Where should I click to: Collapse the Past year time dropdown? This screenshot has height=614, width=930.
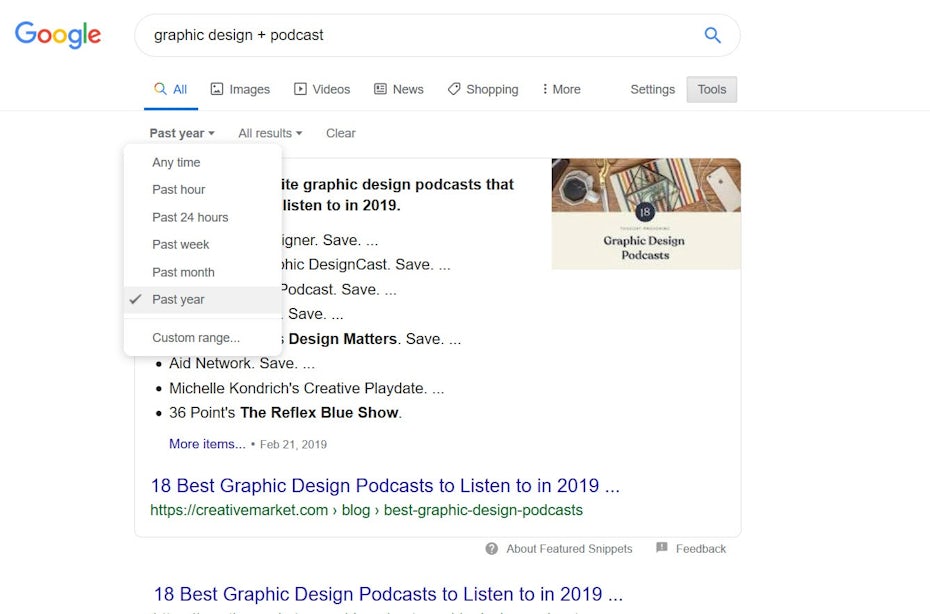tap(181, 133)
